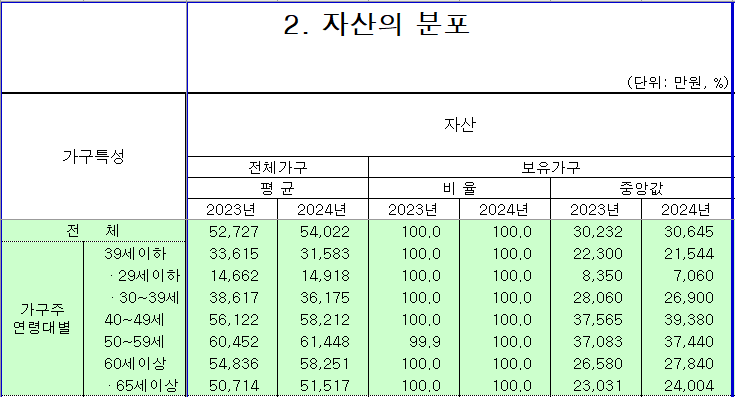This screenshot has width=735, height=397.
Task: Select the '가구특성' header cell
Action: tap(93, 156)
